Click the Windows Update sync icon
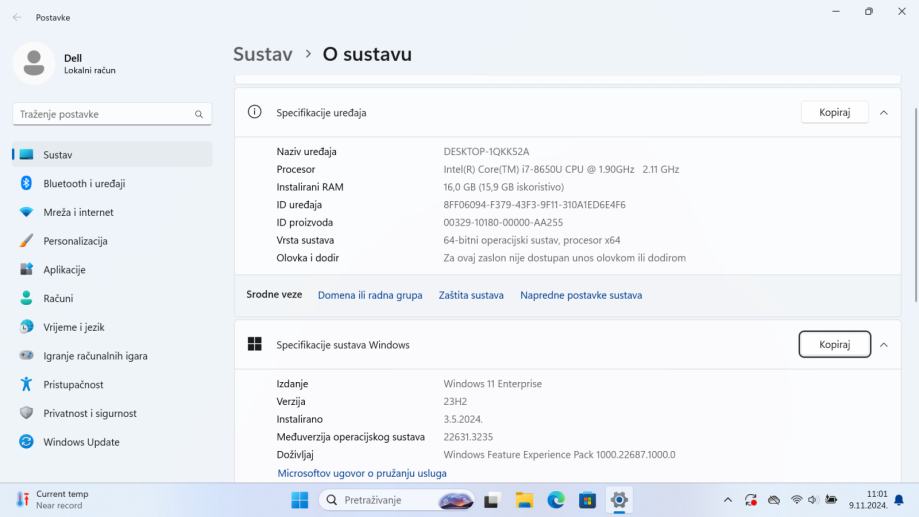The image size is (919, 517). pyautogui.click(x=26, y=441)
